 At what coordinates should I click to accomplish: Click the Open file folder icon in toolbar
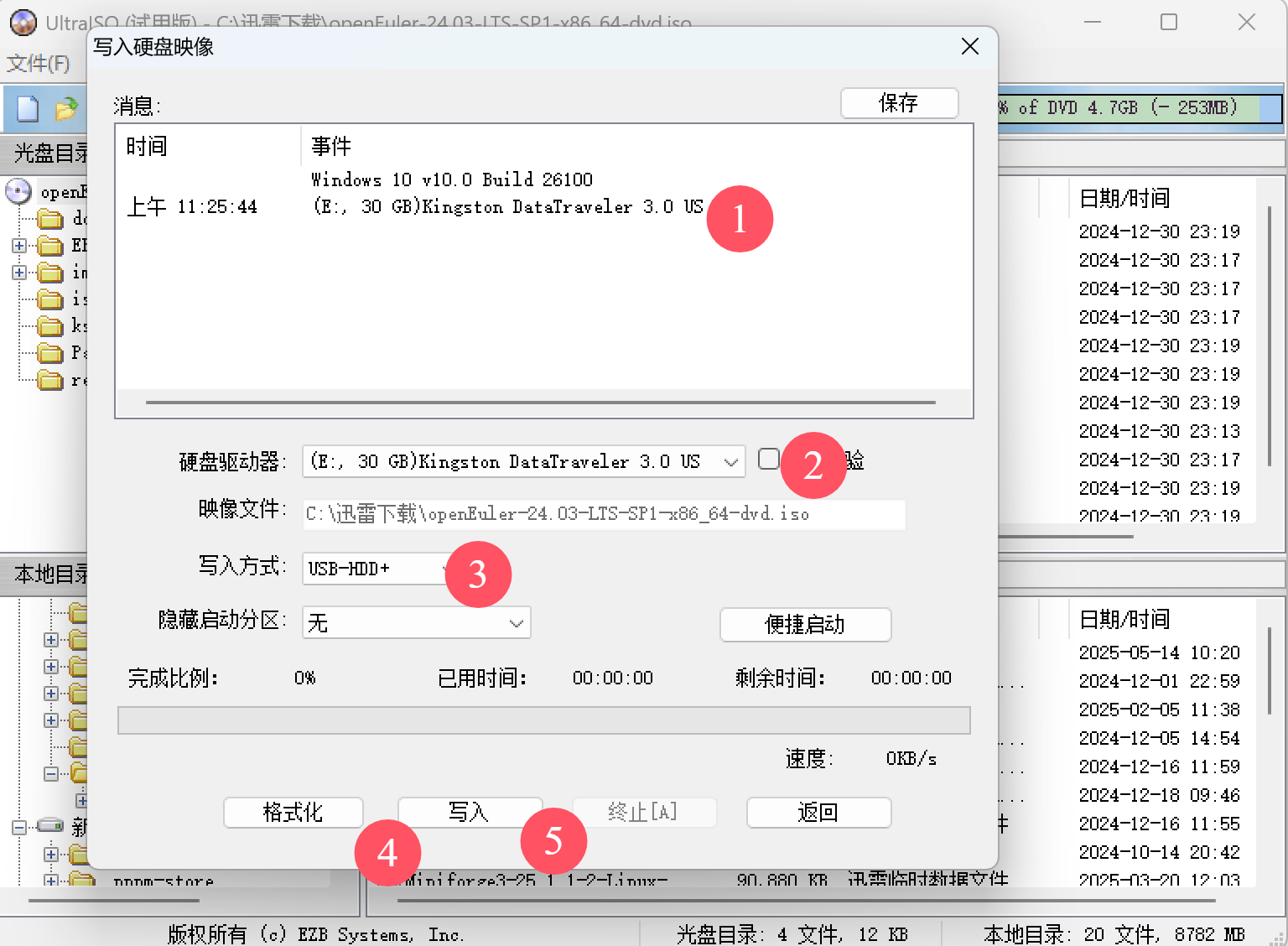coord(66,108)
